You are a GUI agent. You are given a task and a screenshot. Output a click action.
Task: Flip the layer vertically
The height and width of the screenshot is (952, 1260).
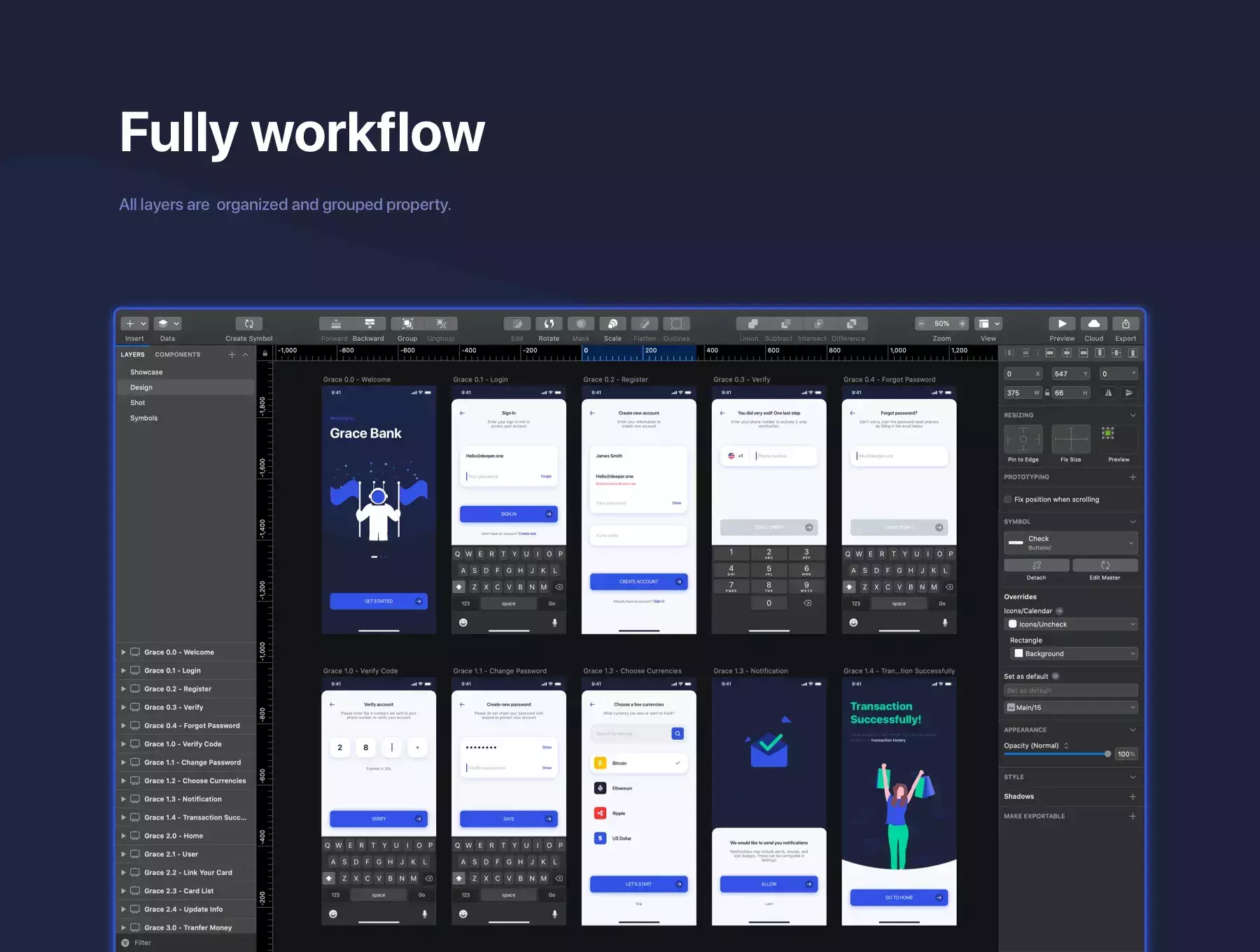tap(1128, 393)
